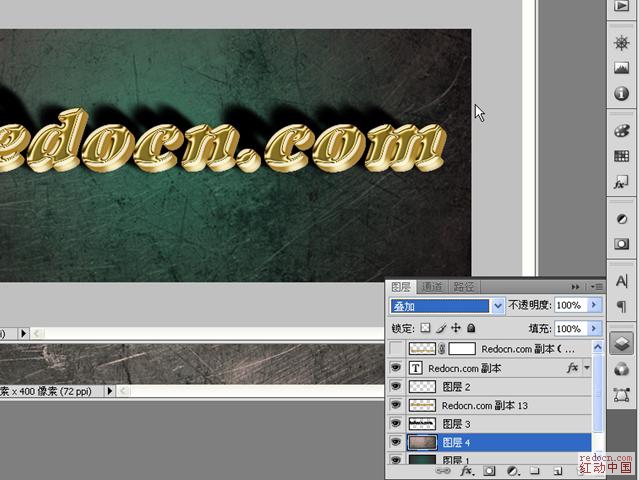The height and width of the screenshot is (480, 640).
Task: Expand effects on Redocn.com 副本 layer
Action: [x=587, y=368]
